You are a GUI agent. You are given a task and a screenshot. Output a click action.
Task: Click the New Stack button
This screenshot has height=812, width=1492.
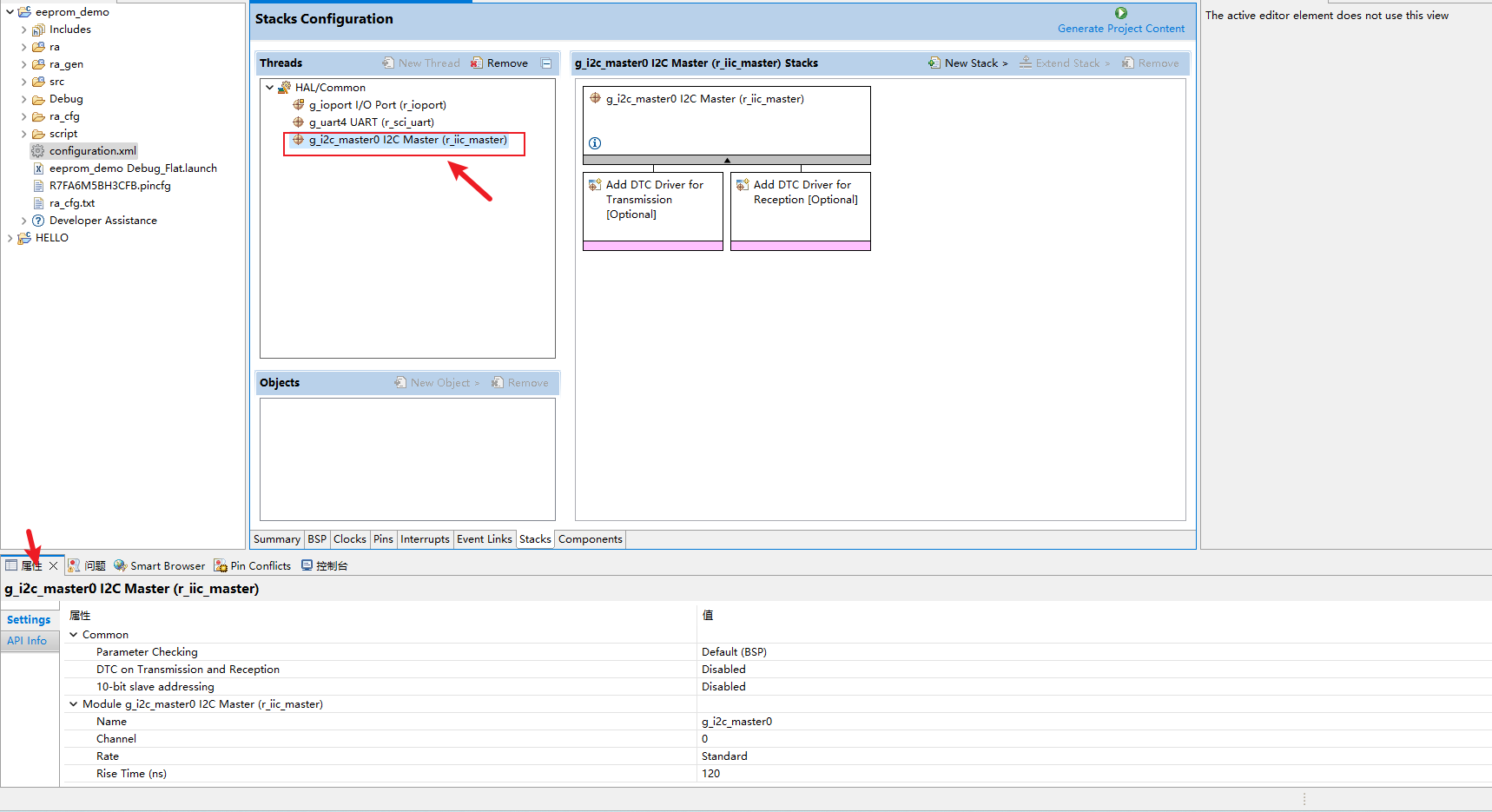(968, 63)
